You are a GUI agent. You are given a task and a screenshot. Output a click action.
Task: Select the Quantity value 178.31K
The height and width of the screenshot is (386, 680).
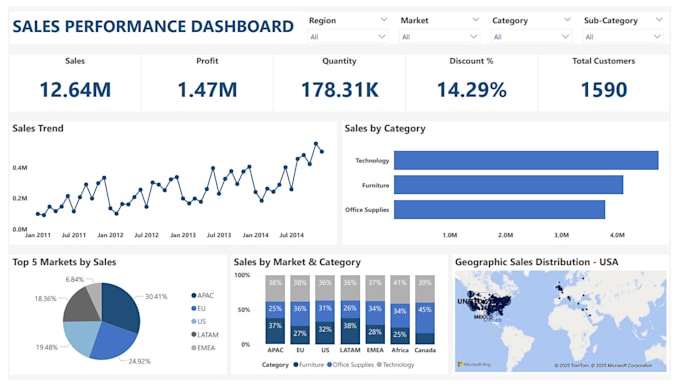pyautogui.click(x=340, y=90)
